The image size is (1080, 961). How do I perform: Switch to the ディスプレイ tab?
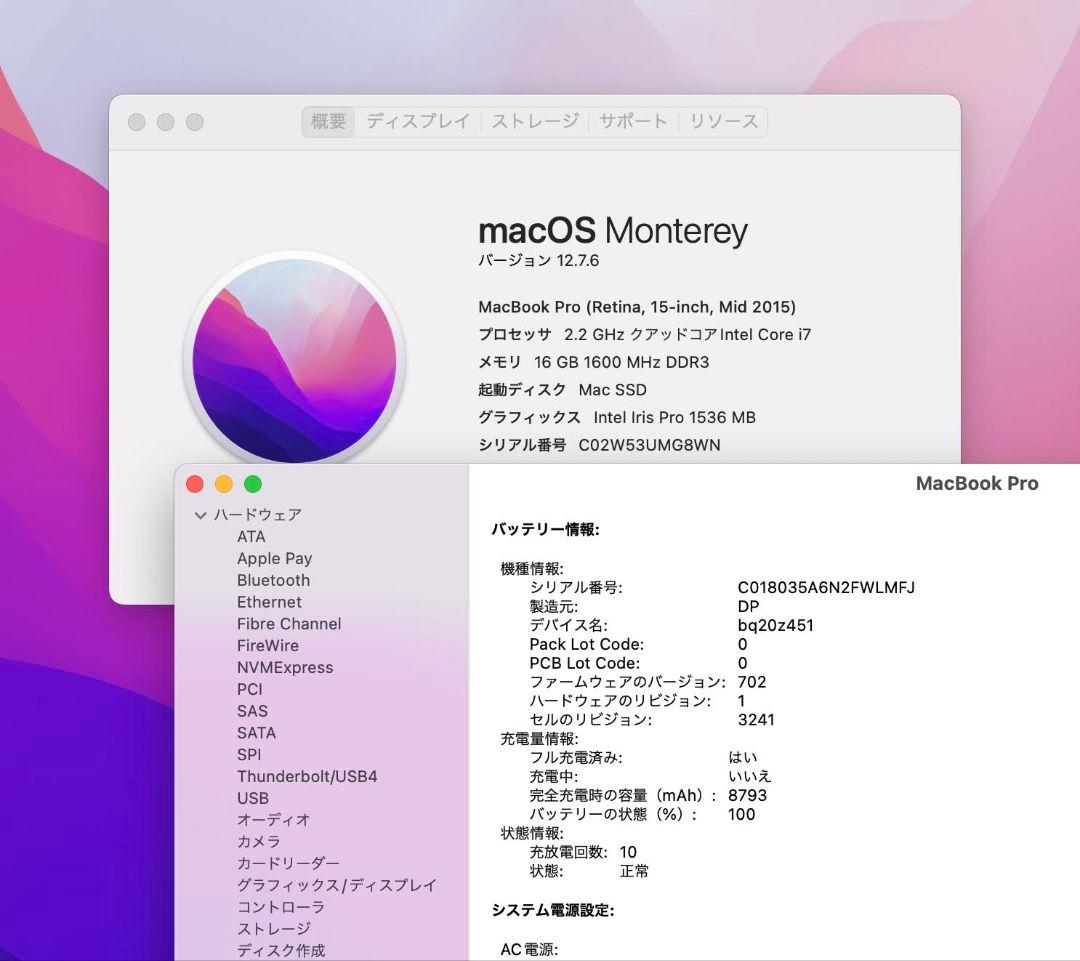(418, 121)
